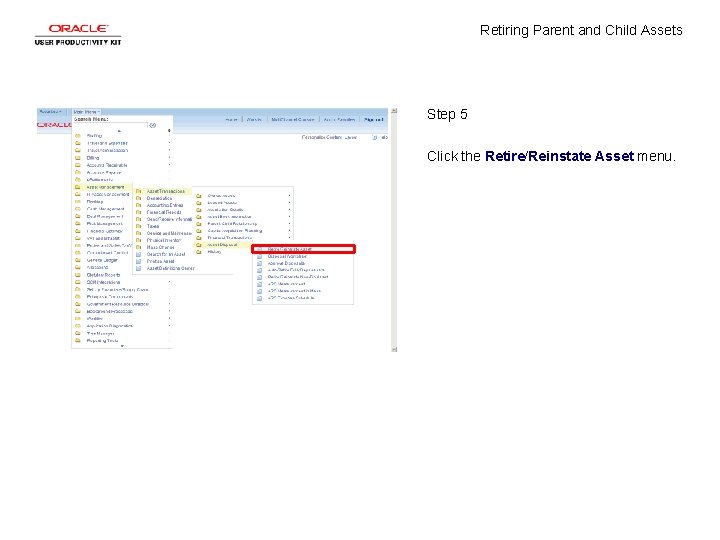Viewport: 720px width, 540px height.
Task: Select the Asset Disposal submenu entry
Action: tap(222, 245)
